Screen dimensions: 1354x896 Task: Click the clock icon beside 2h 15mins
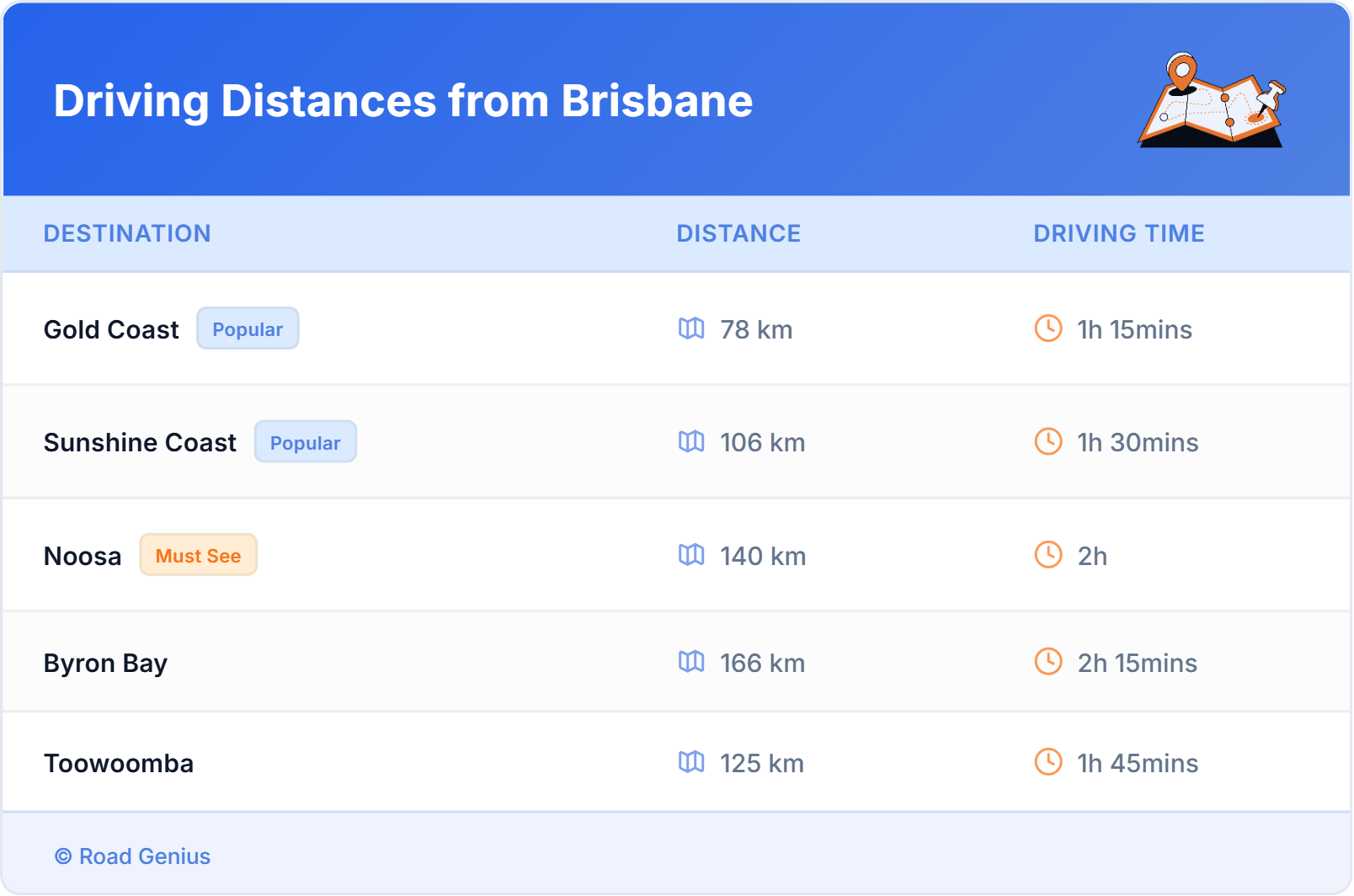click(1047, 662)
